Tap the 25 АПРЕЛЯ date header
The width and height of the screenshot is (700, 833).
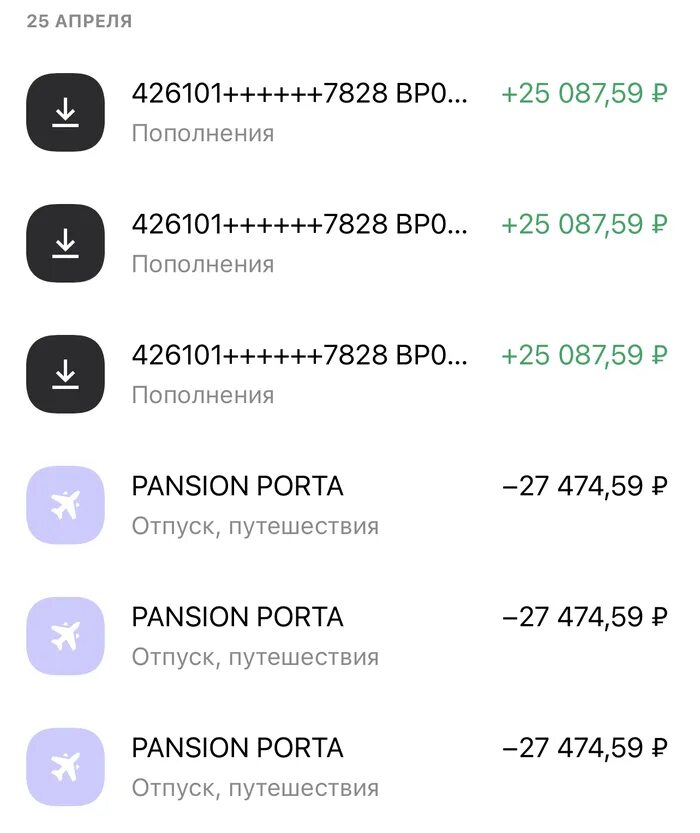coord(79,21)
